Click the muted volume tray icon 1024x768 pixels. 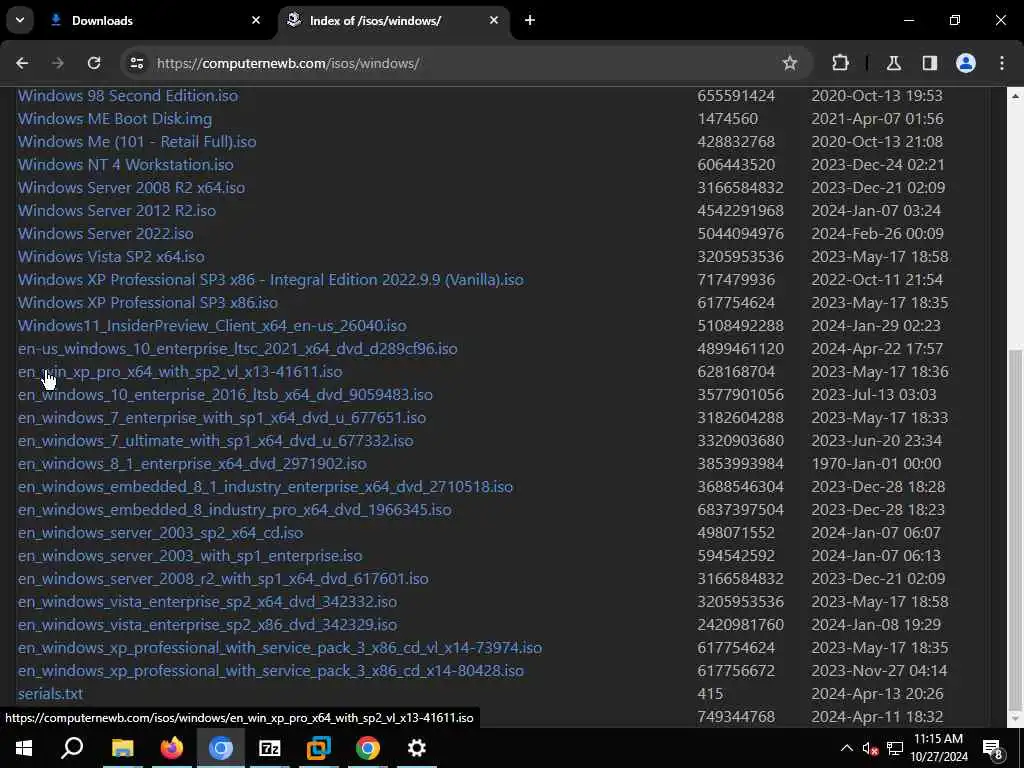[x=871, y=748]
